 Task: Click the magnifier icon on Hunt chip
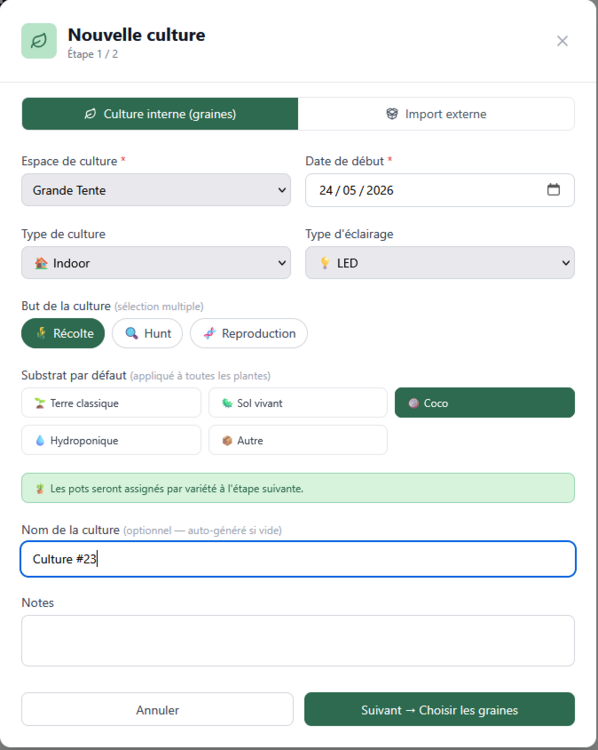pos(132,333)
